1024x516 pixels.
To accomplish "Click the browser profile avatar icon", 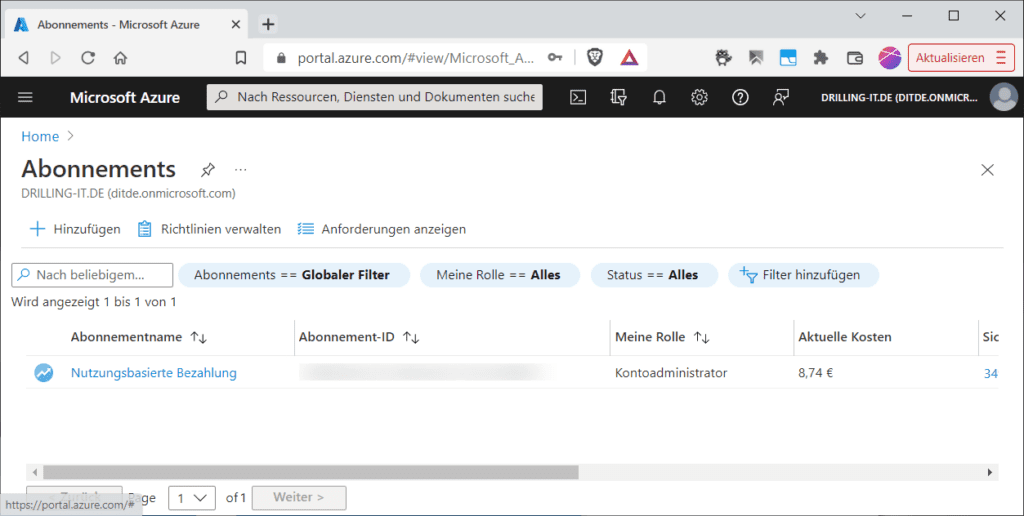I will tap(889, 58).
